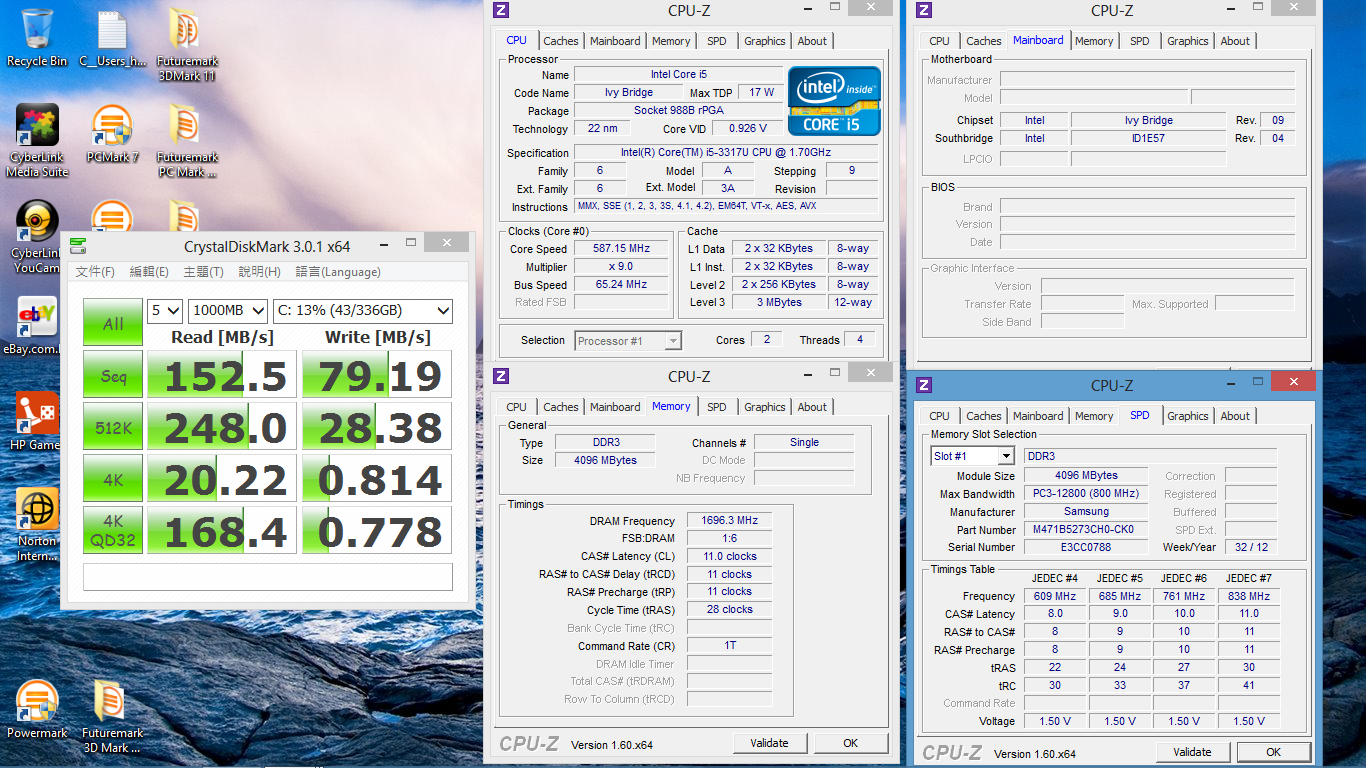Click the Specification text i5-3317U CPU
The width and height of the screenshot is (1366, 768).
(726, 153)
